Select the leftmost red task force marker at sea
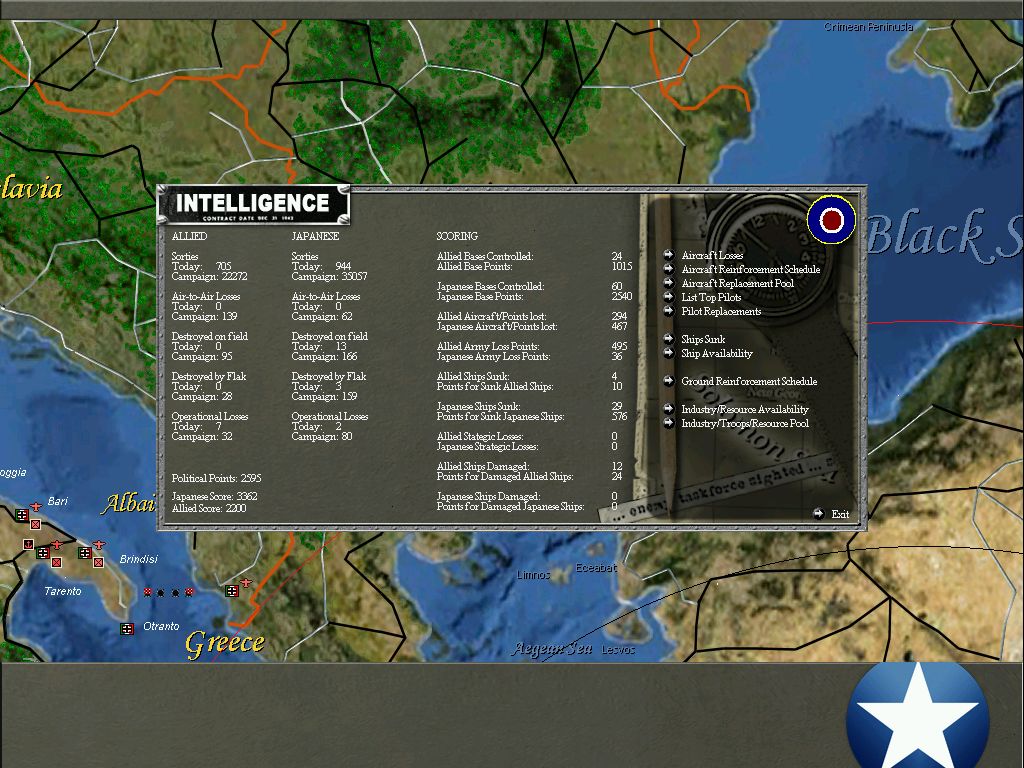 [148, 592]
